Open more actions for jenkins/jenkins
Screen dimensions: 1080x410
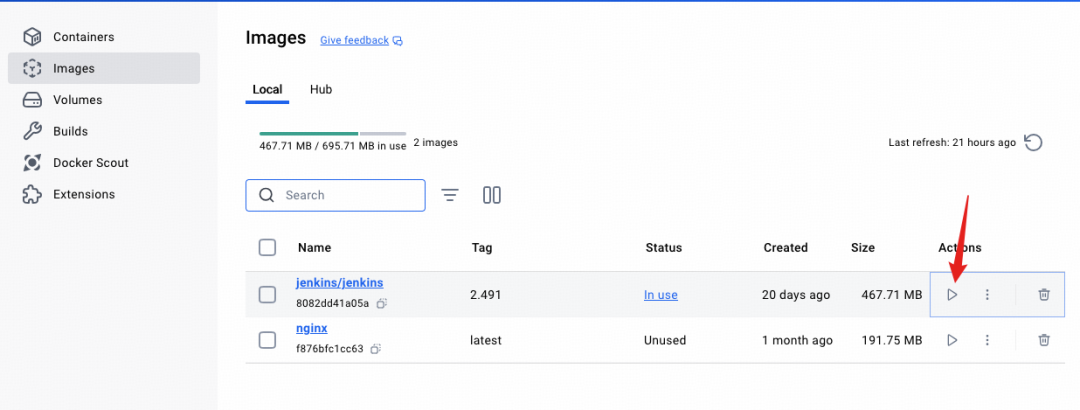[987, 295]
